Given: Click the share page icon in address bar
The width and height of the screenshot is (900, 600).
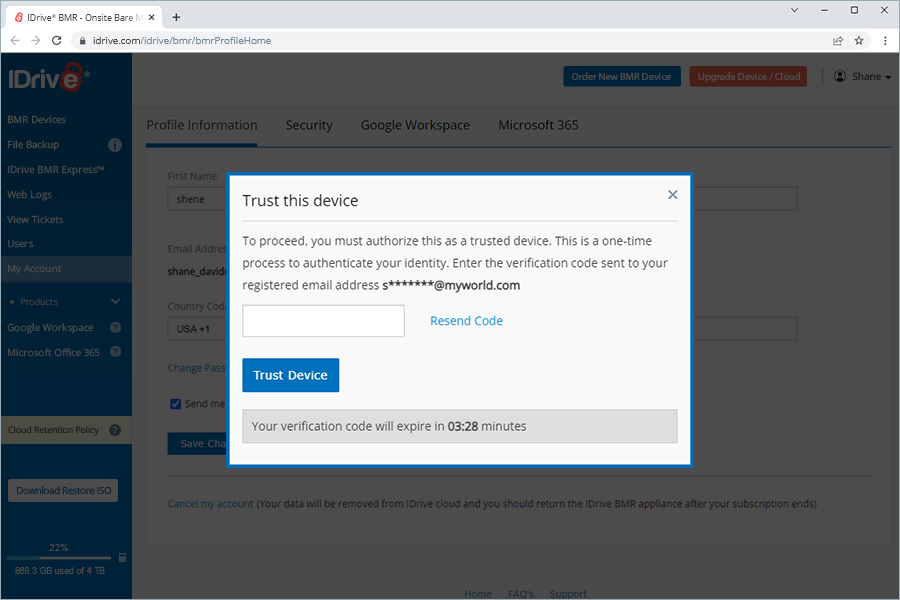Looking at the screenshot, I should coord(838,41).
